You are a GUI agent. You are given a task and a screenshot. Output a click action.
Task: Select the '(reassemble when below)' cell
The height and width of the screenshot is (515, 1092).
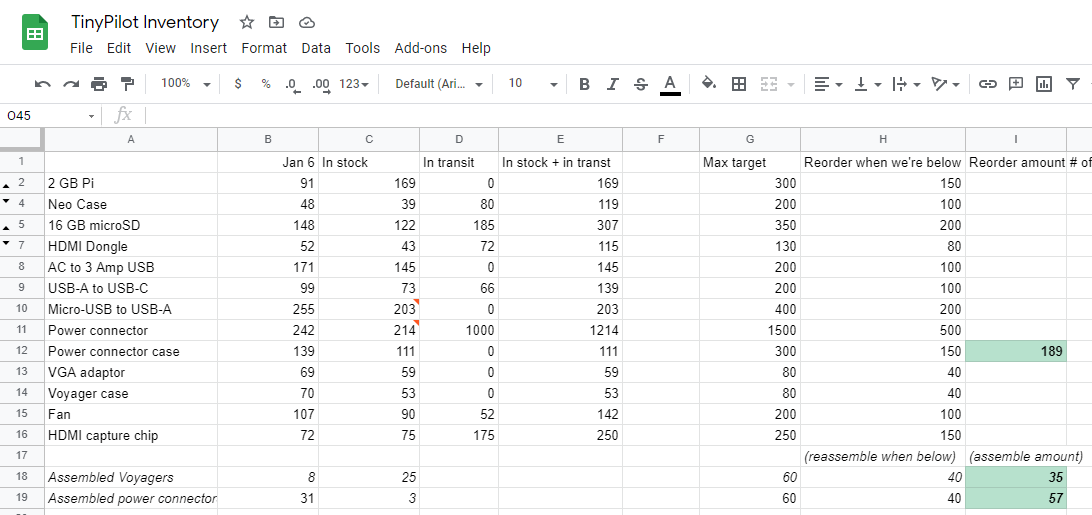883,456
